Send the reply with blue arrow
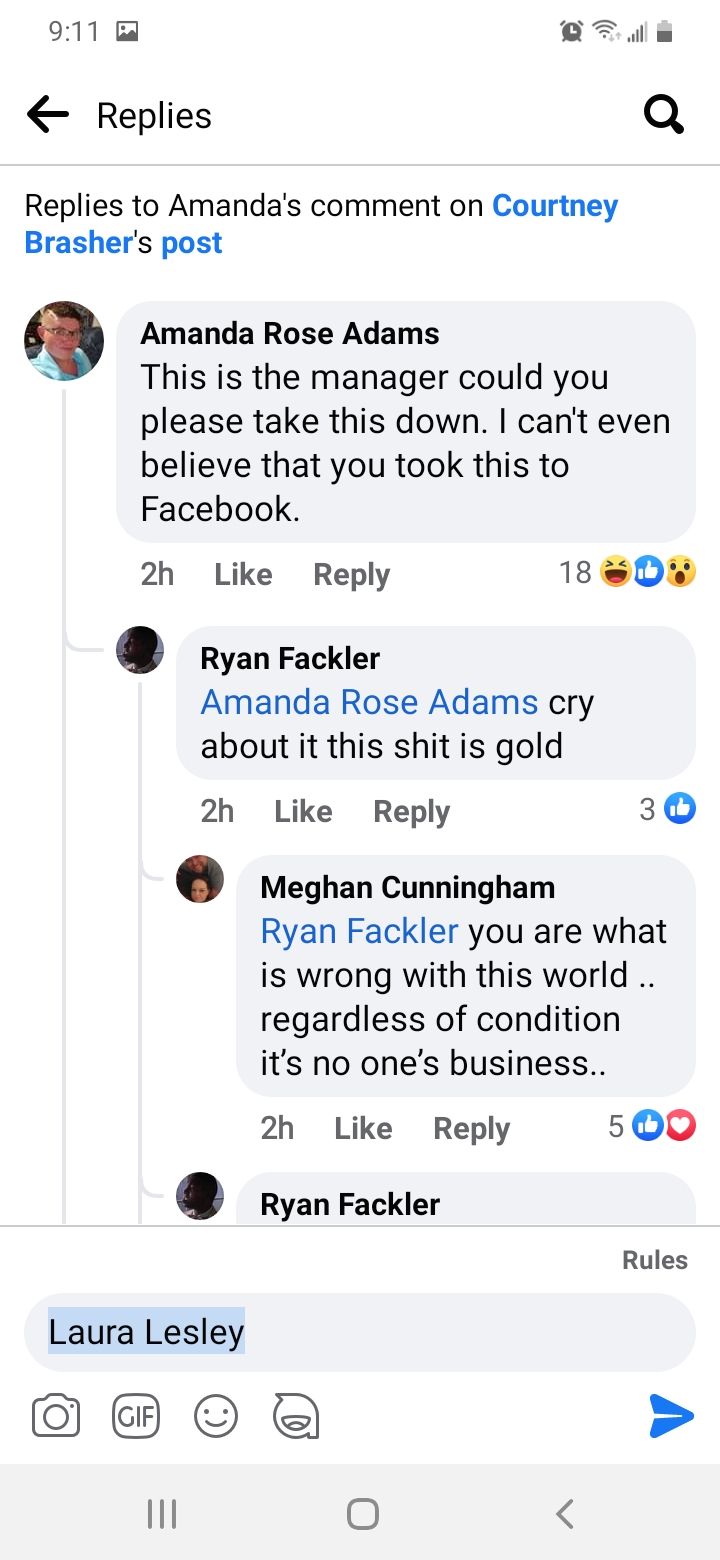720x1560 pixels. point(670,1416)
